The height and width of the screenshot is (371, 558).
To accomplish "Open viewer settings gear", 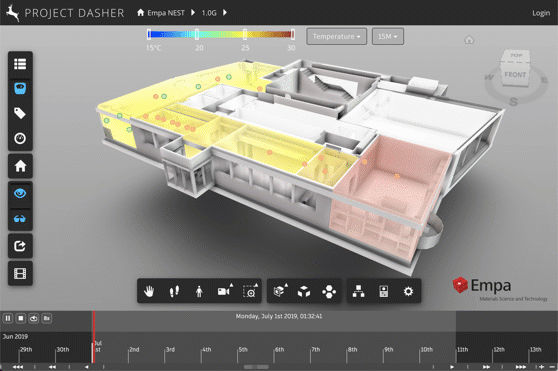I will pos(409,291).
